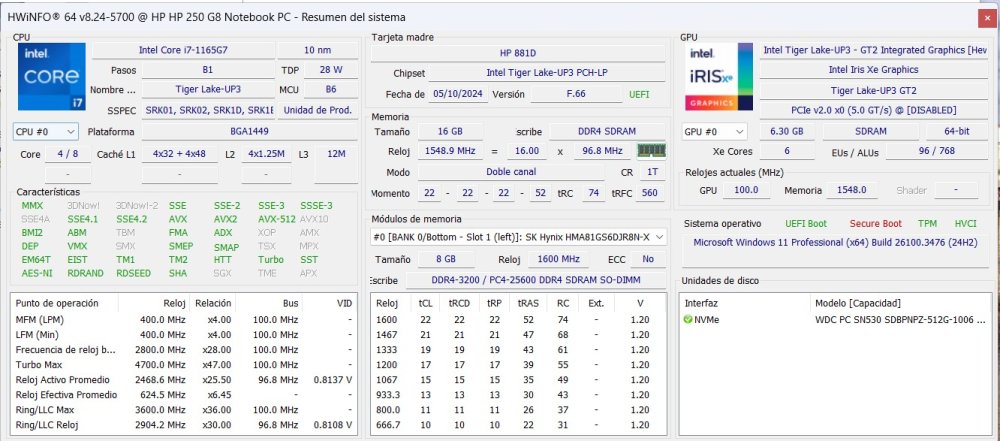The width and height of the screenshot is (1000, 441).
Task: Click the Modelo [Capacidad] column header
Action: 858,303
